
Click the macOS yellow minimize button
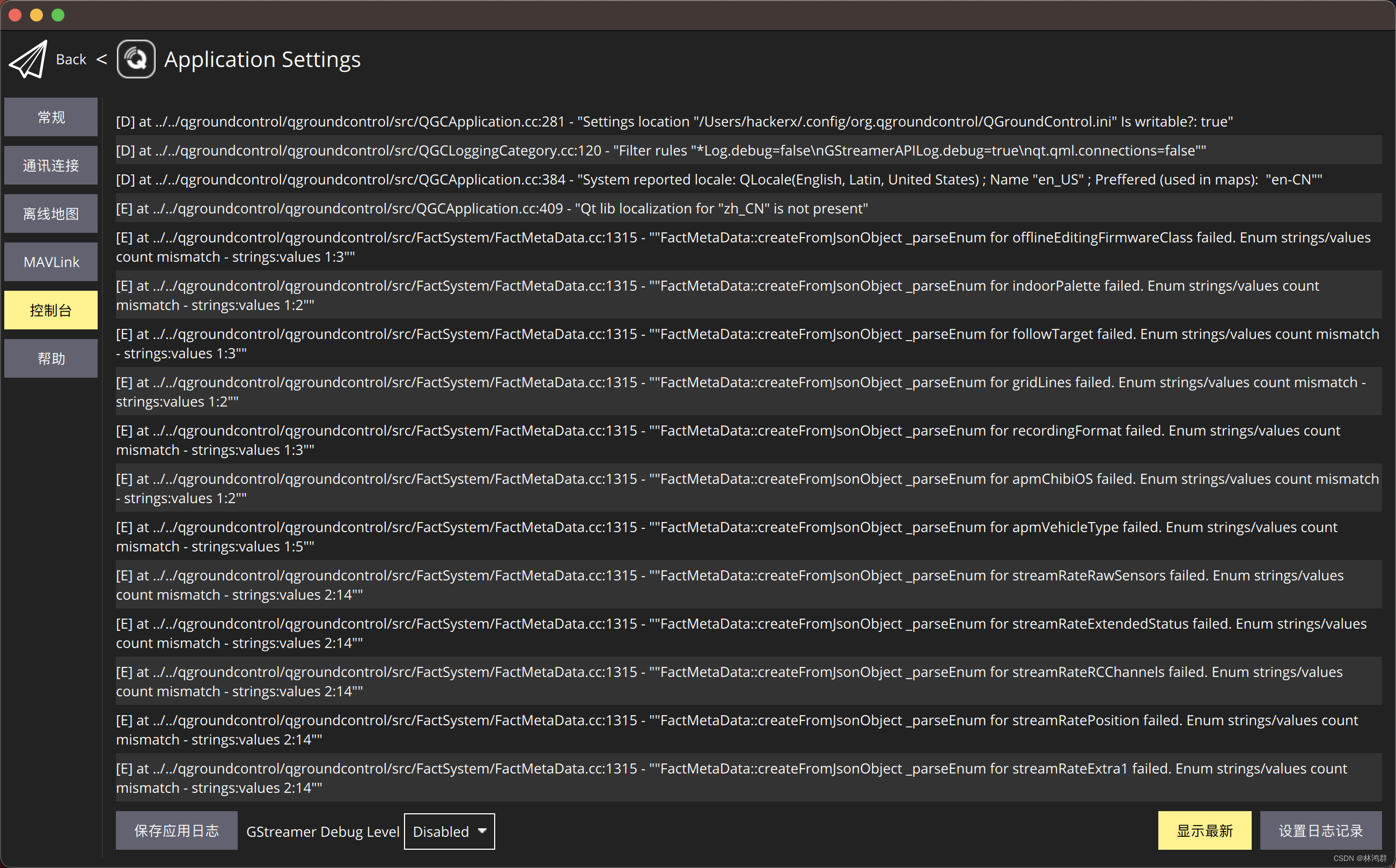(36, 15)
